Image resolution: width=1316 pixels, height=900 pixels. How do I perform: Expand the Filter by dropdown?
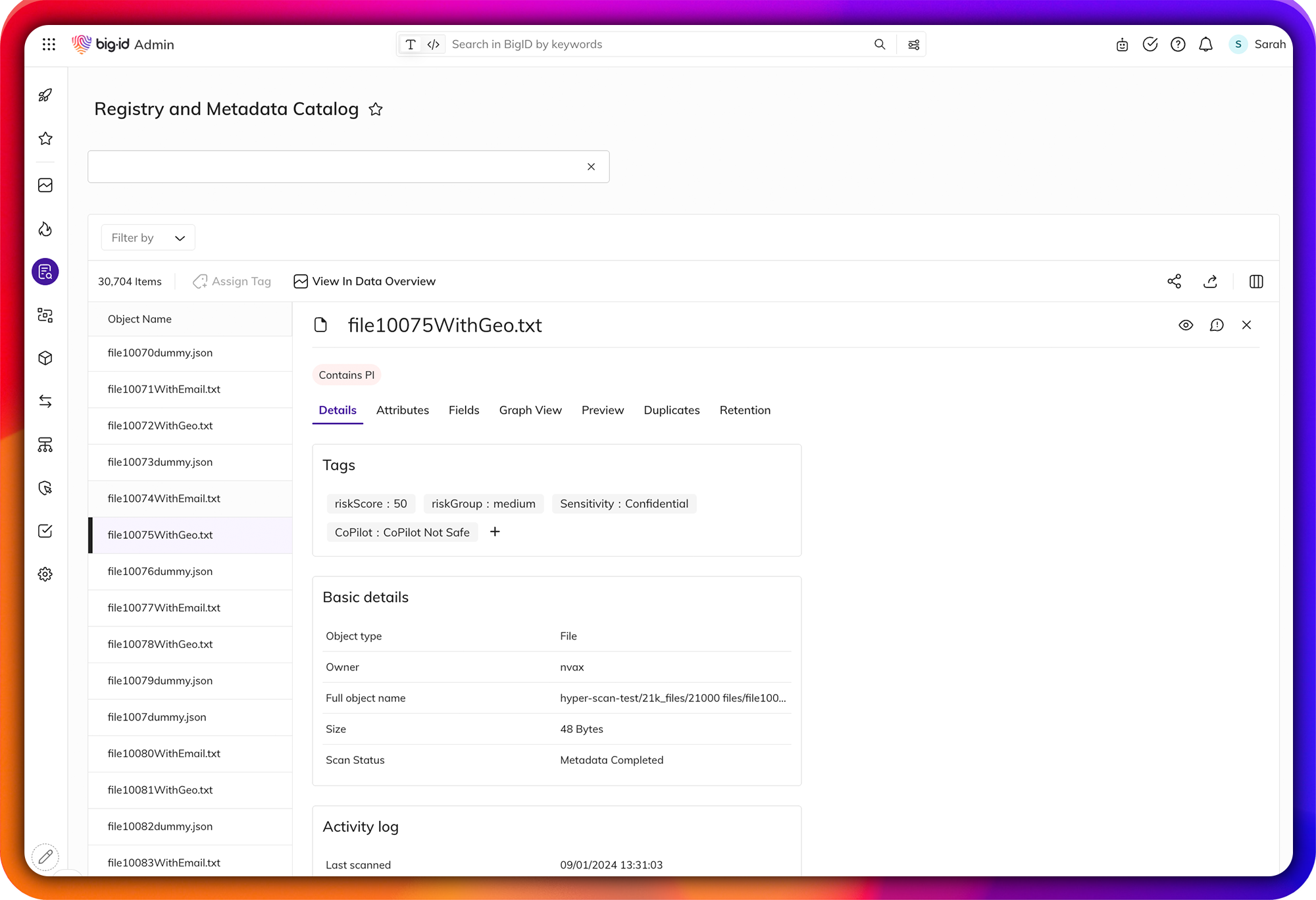[x=148, y=238]
